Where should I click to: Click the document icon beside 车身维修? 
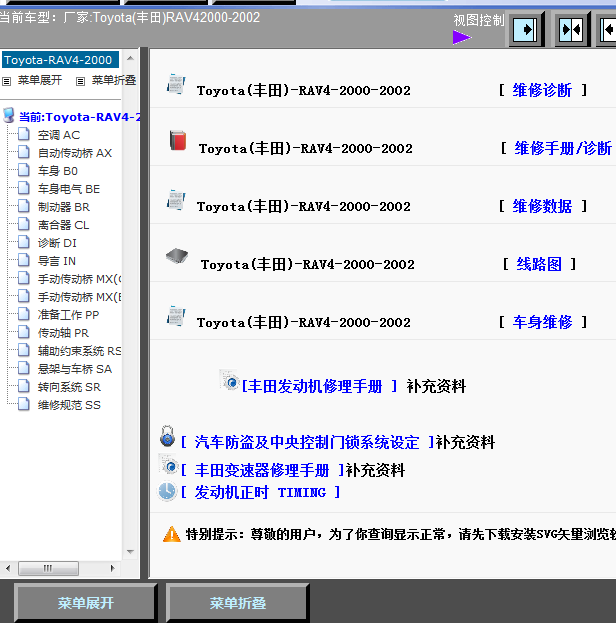click(x=176, y=316)
